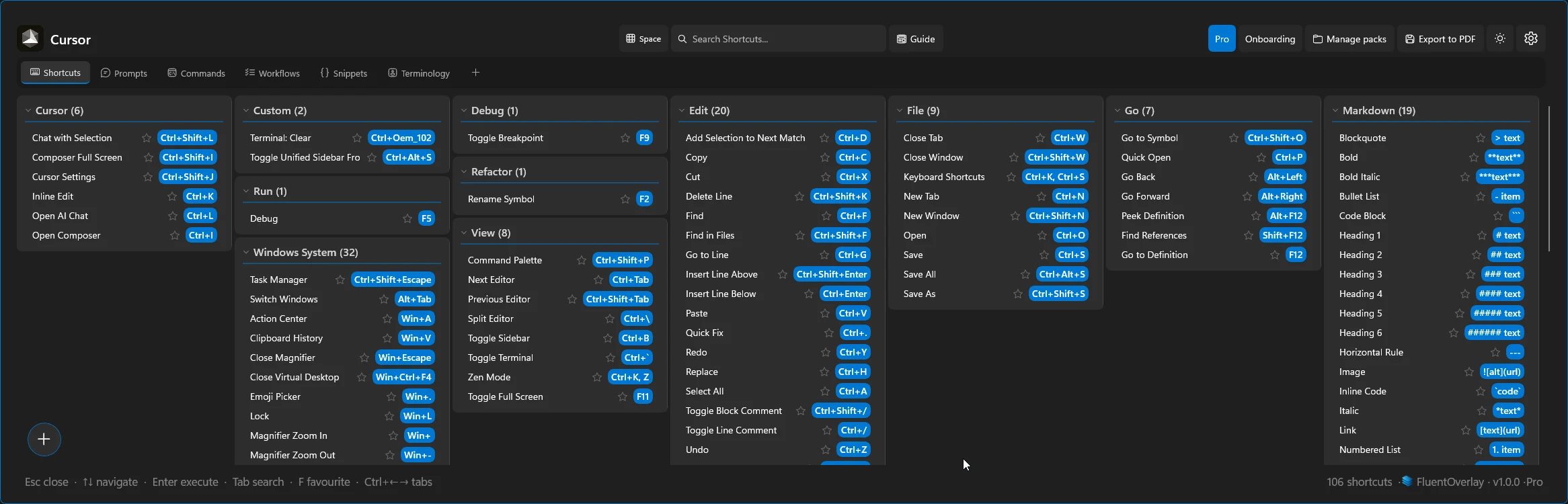The width and height of the screenshot is (1568, 504).
Task: Star the Peek Definition shortcut
Action: 1256,216
